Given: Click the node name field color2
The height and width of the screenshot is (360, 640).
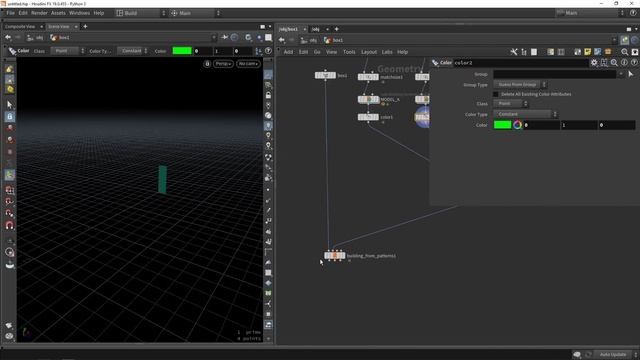Looking at the screenshot, I should pyautogui.click(x=520, y=63).
